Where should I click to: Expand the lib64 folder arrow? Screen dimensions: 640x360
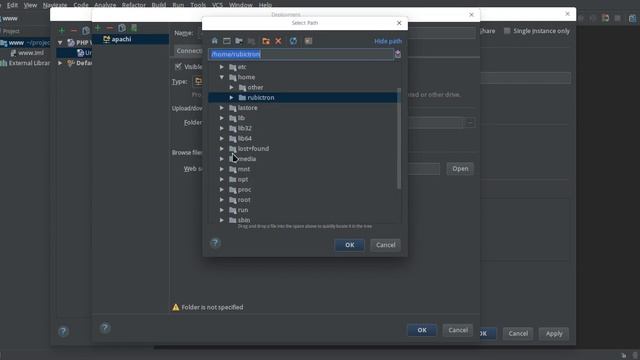(222, 138)
